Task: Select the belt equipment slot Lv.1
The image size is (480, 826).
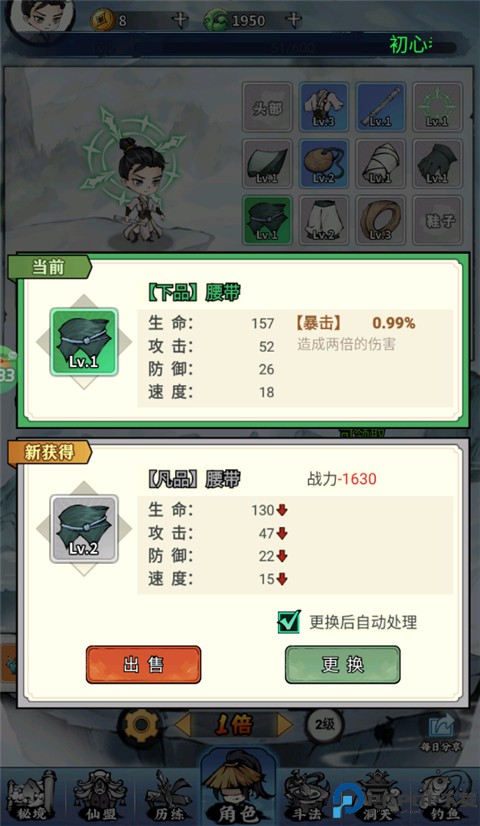Action: 267,220
